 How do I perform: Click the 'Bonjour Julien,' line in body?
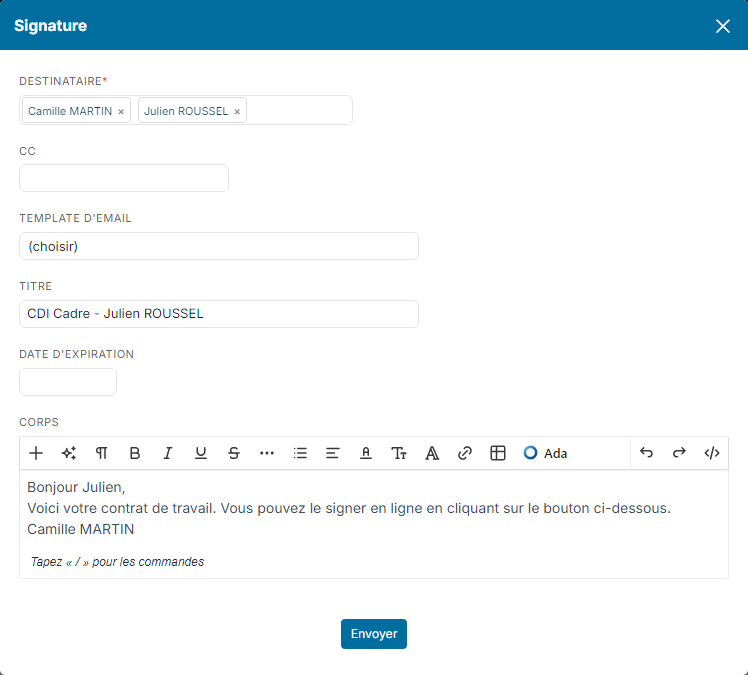pos(76,487)
